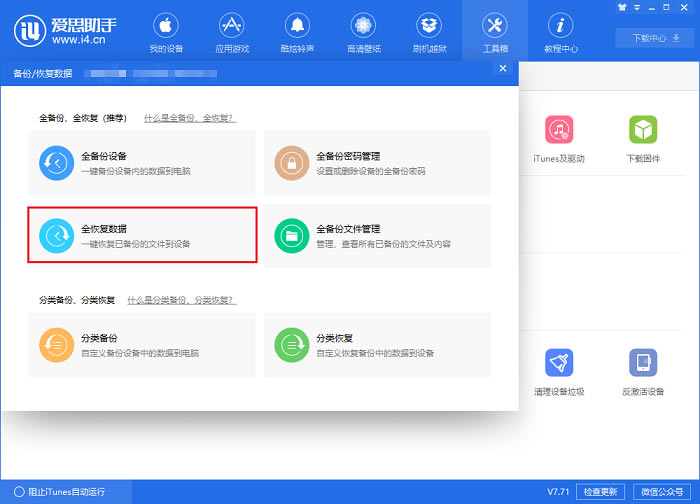Toggle 阻止iTunes自动运行 radio option
This screenshot has height=504, width=700.
click(19, 492)
